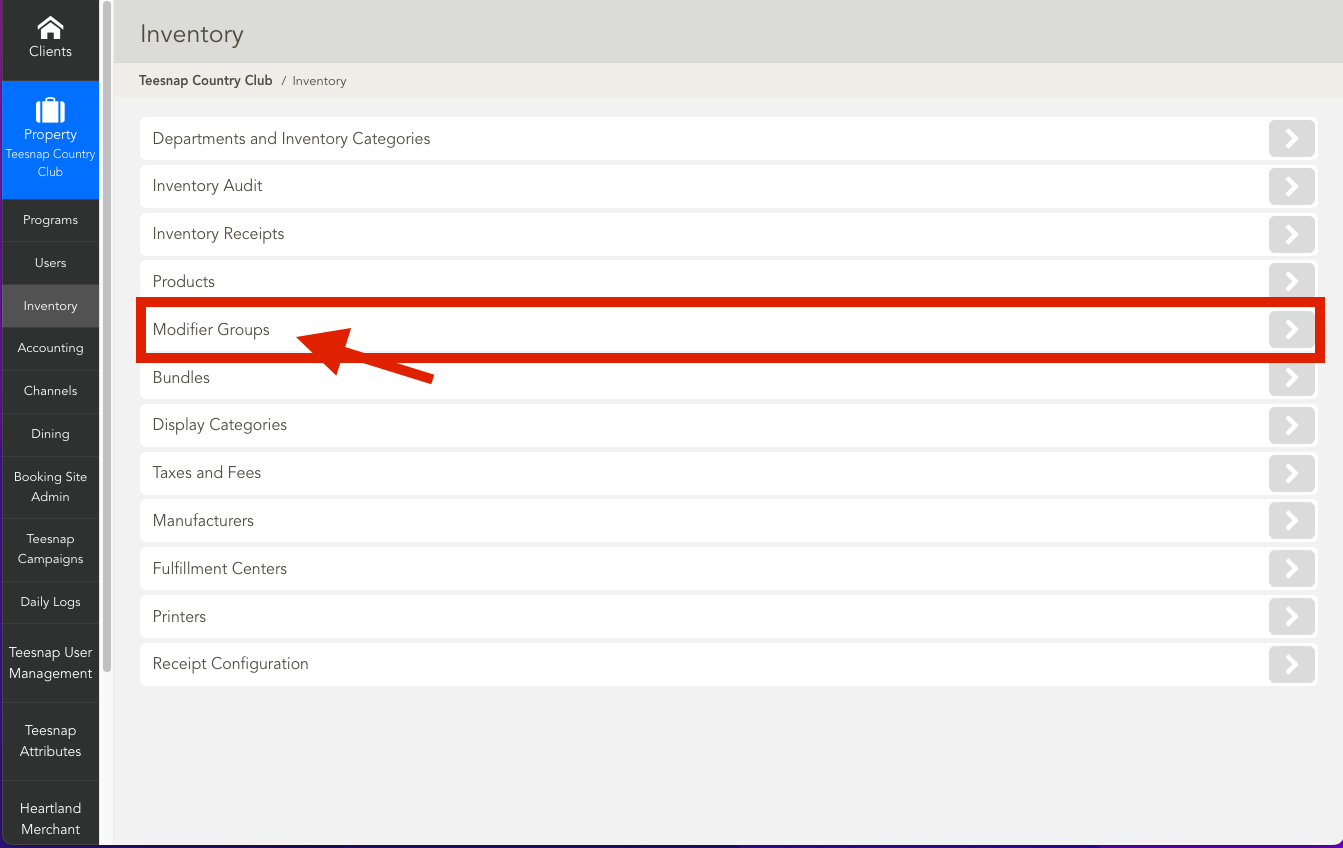1343x848 pixels.
Task: Open Daily Logs in sidebar
Action: click(x=50, y=602)
